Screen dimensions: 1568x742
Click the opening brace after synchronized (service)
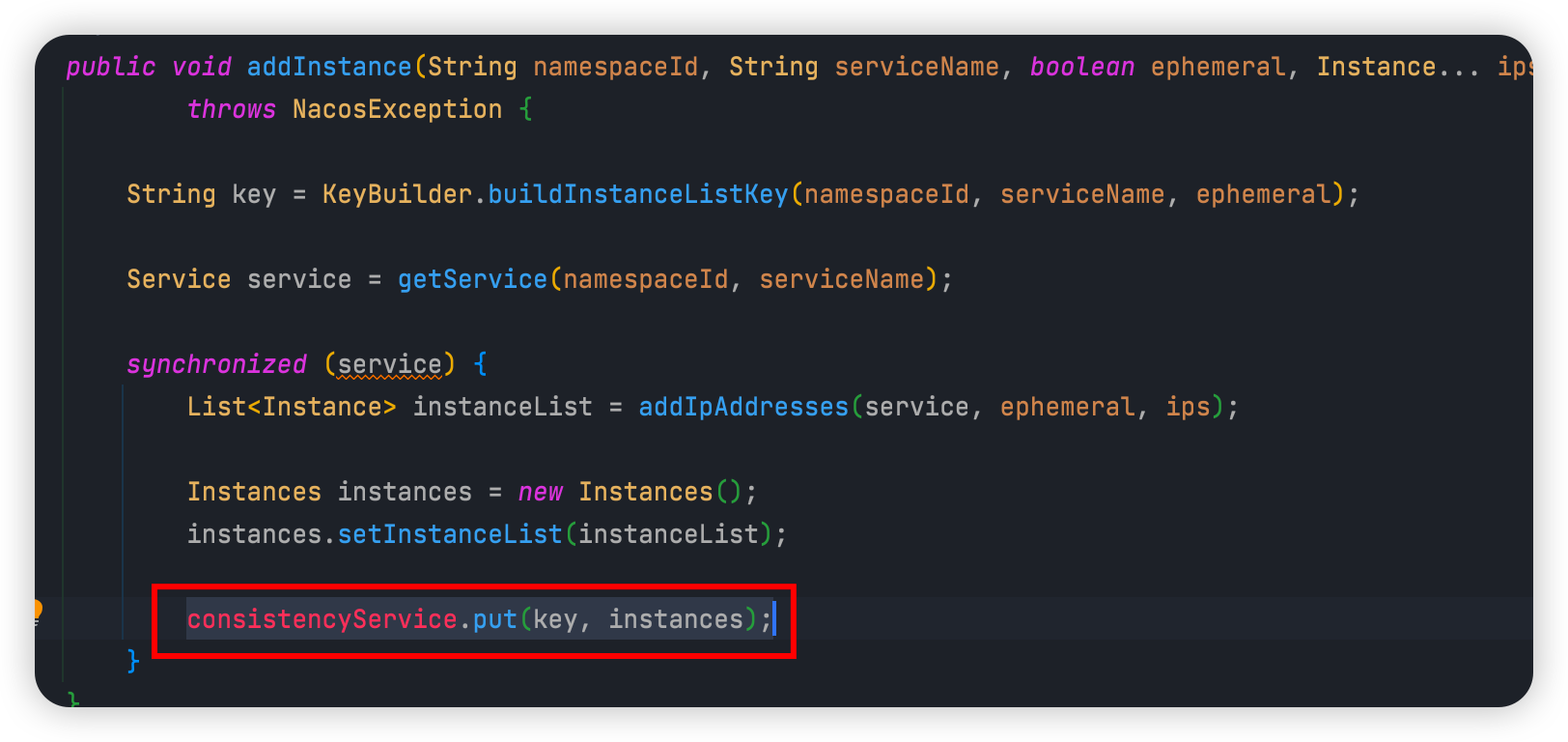coord(481,364)
